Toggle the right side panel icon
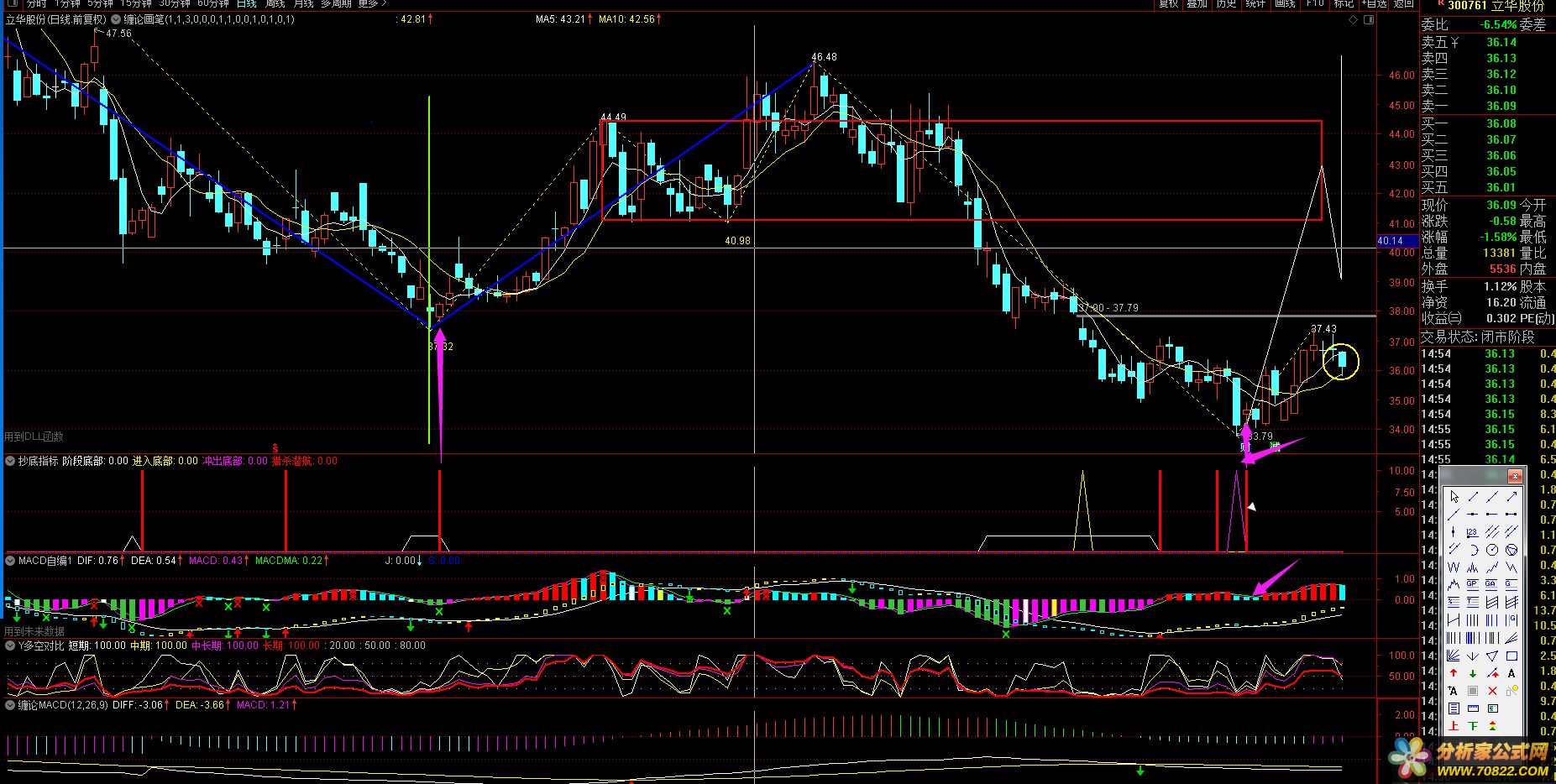This screenshot has width=1556, height=784. [1369, 19]
